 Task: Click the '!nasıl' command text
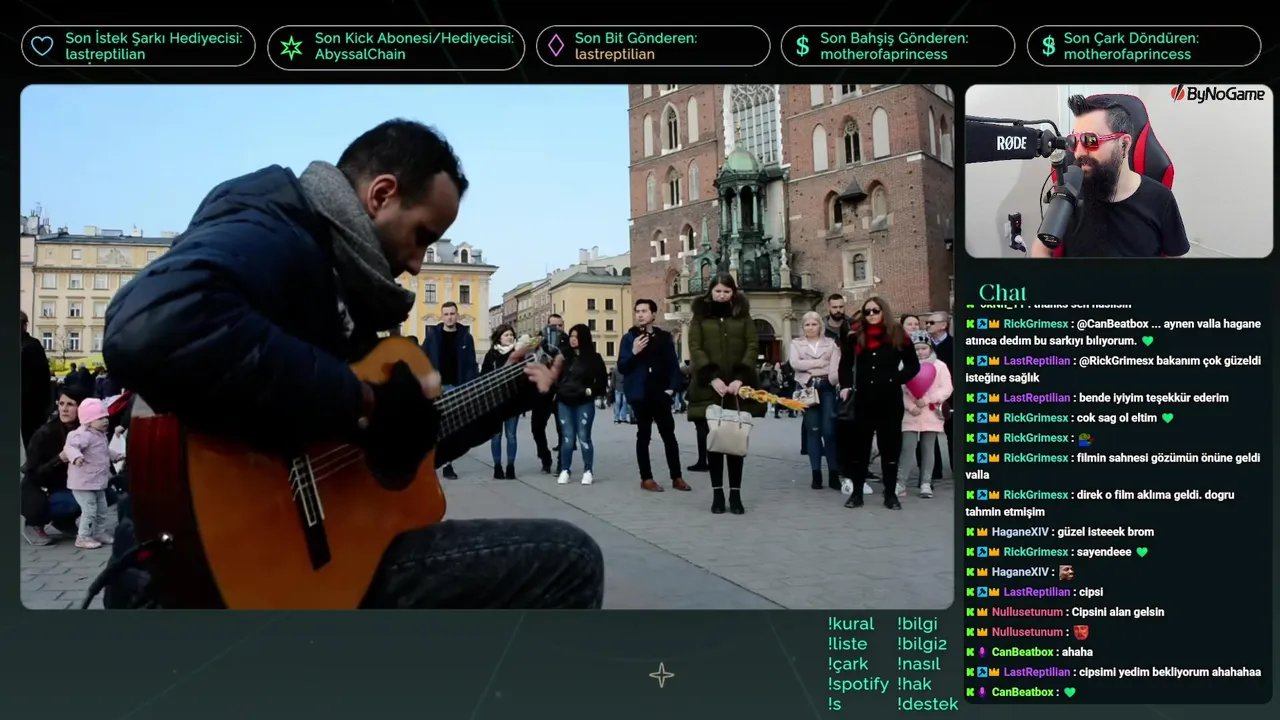point(919,664)
